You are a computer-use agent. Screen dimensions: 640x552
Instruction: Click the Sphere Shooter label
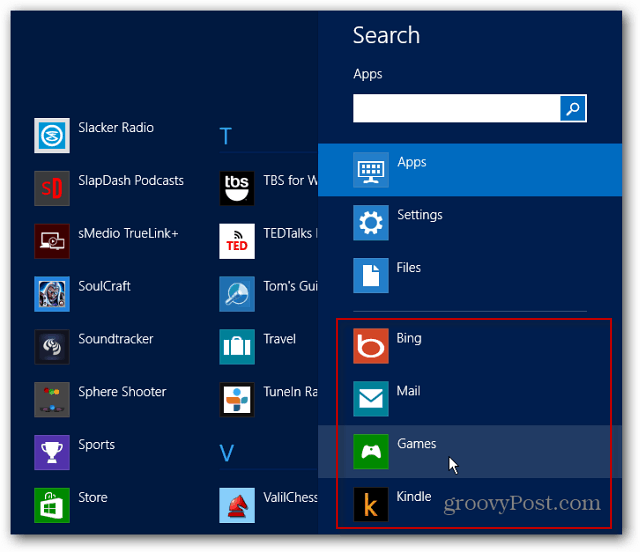[x=122, y=392]
